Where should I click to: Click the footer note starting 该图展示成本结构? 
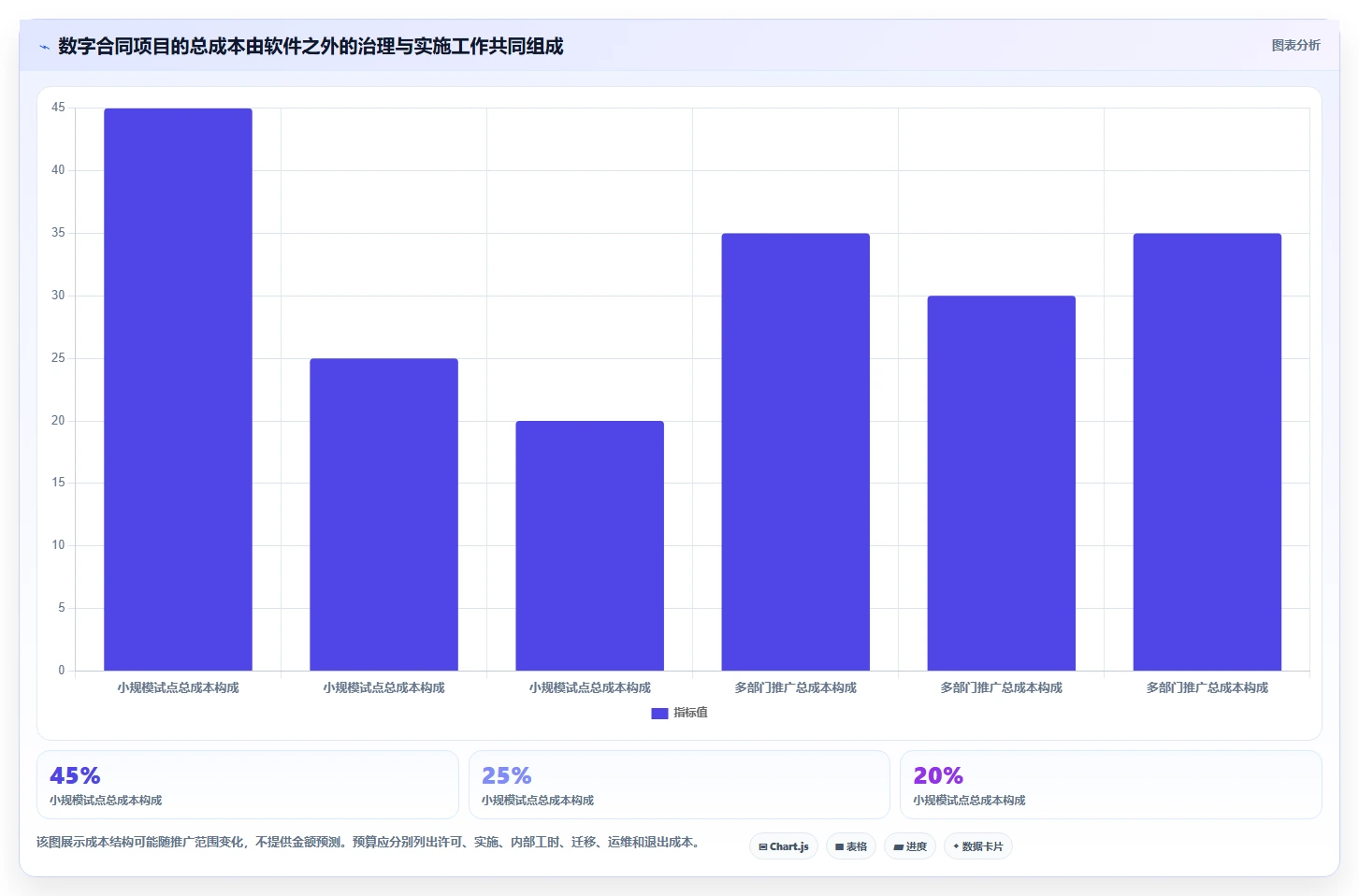pos(369,843)
